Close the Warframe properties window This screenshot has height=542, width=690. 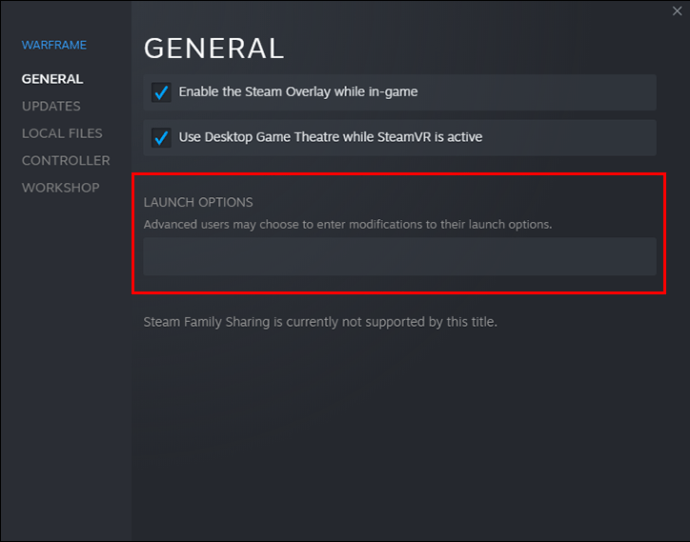[676, 11]
